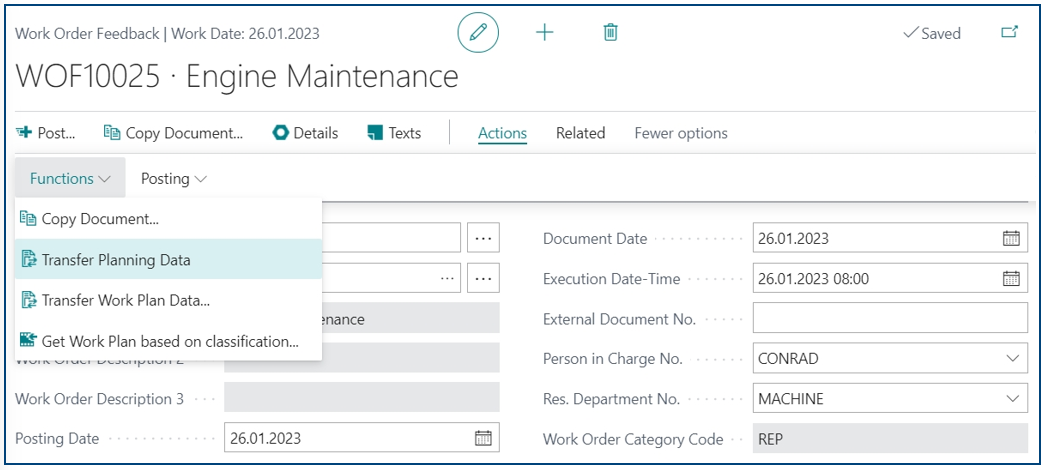Screen dimensions: 1046x470
Task: Open record in new window icon
Action: (1009, 33)
